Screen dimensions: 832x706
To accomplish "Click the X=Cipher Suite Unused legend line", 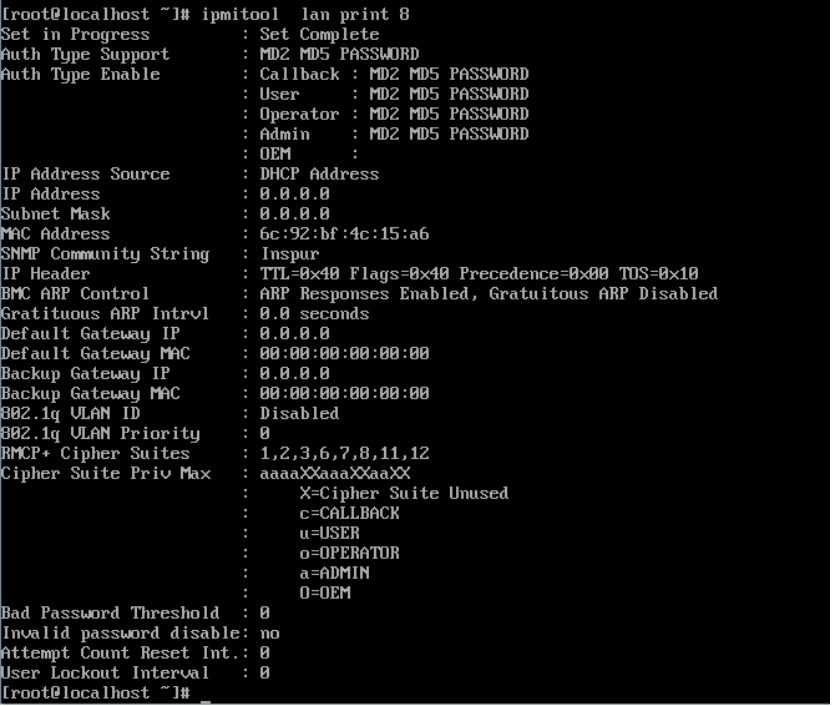I will tap(404, 493).
